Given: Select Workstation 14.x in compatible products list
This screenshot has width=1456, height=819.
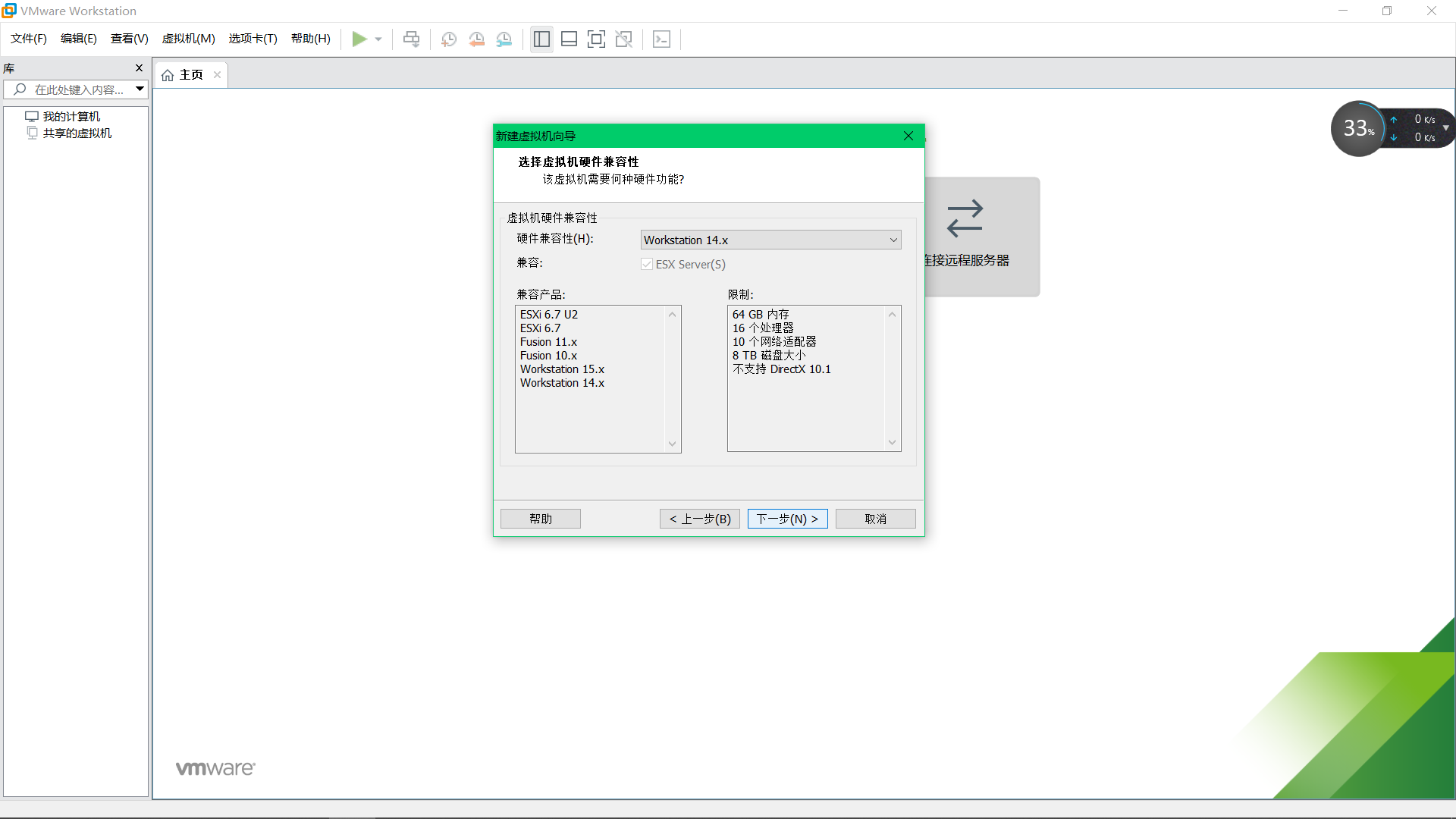Looking at the screenshot, I should (562, 383).
